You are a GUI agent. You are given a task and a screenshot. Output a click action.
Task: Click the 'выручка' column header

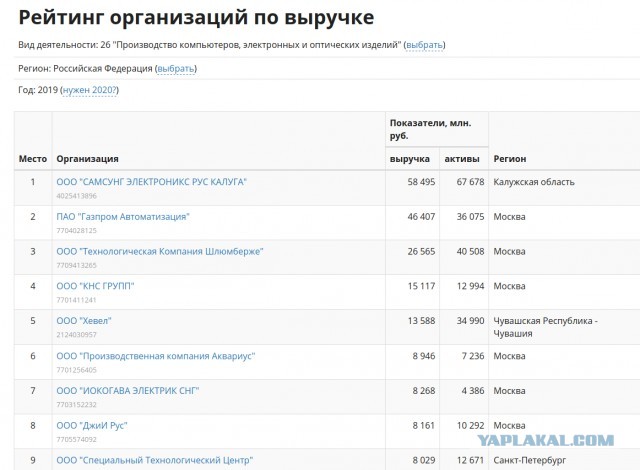pos(409,159)
